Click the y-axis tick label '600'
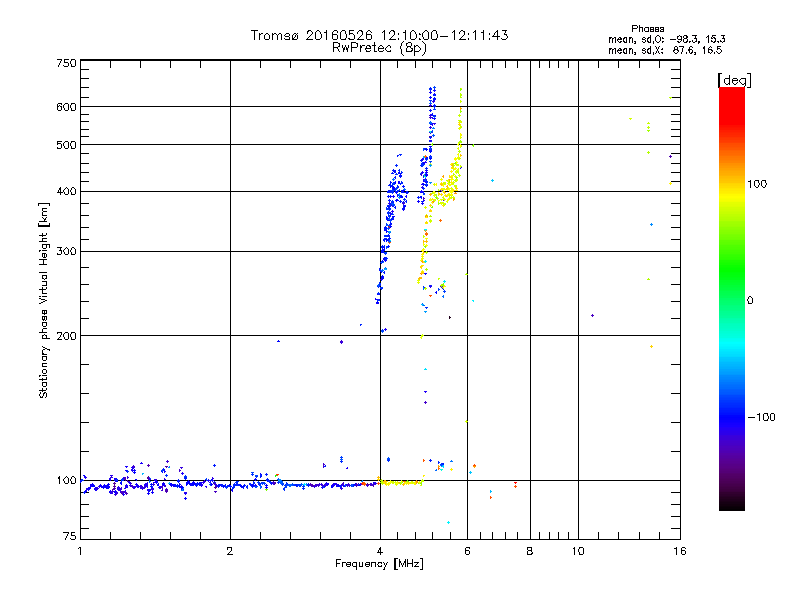This screenshot has width=800, height=600. [x=66, y=107]
